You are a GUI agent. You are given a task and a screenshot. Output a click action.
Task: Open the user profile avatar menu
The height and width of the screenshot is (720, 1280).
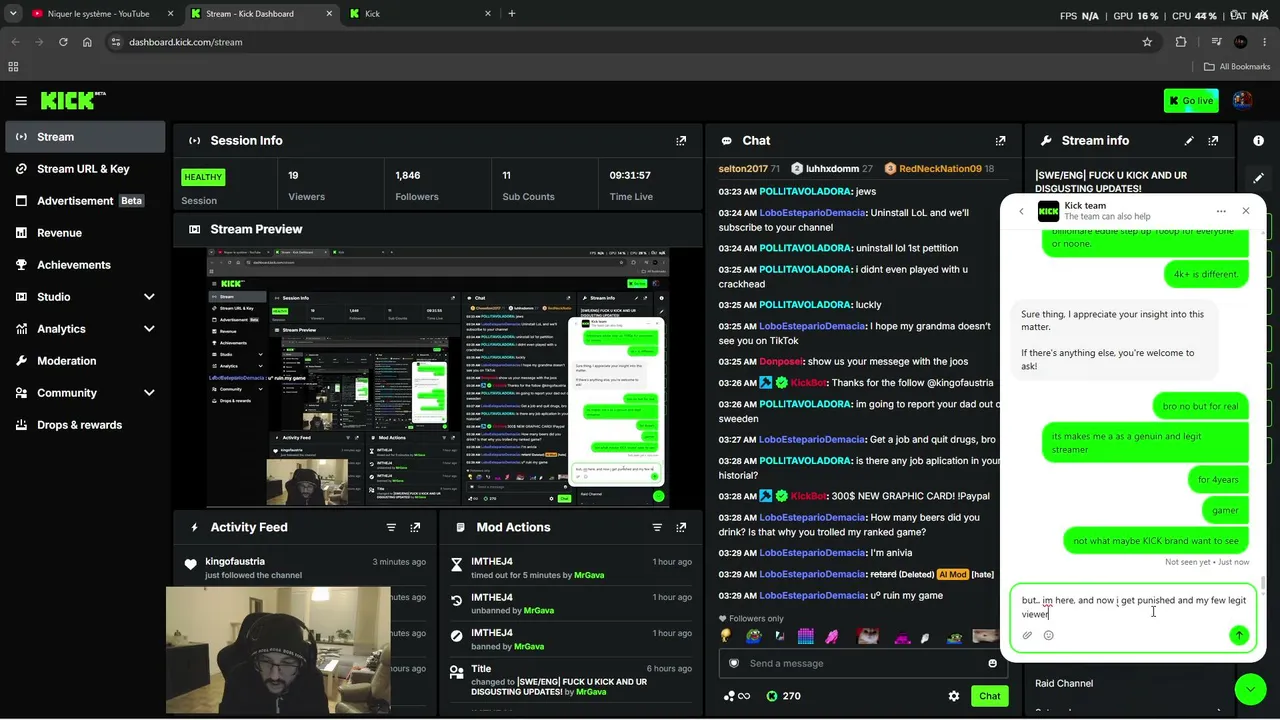click(x=1243, y=100)
